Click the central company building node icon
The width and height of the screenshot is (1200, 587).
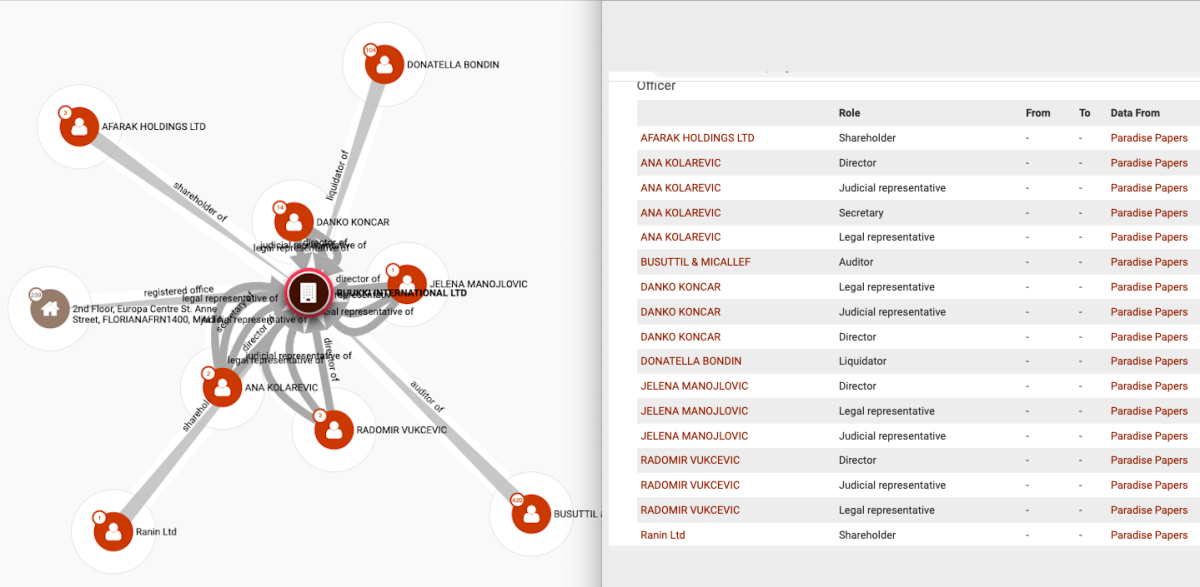click(x=308, y=292)
